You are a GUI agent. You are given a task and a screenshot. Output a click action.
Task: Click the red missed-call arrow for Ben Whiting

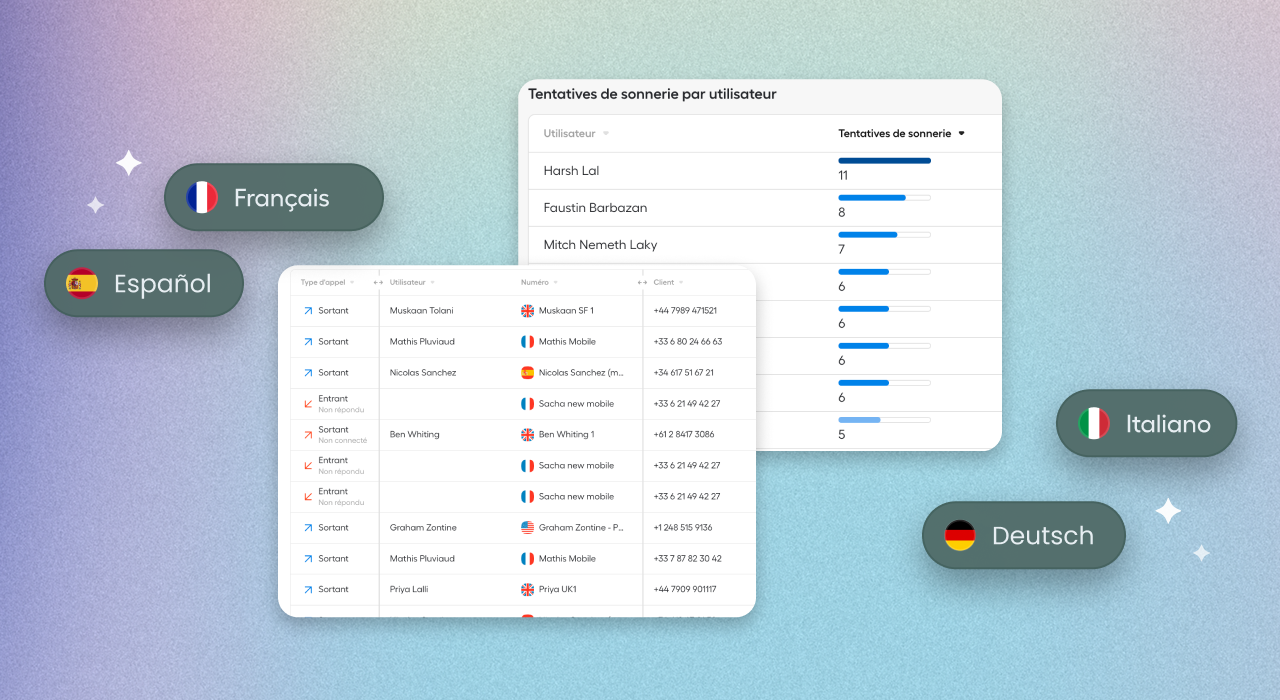(308, 435)
